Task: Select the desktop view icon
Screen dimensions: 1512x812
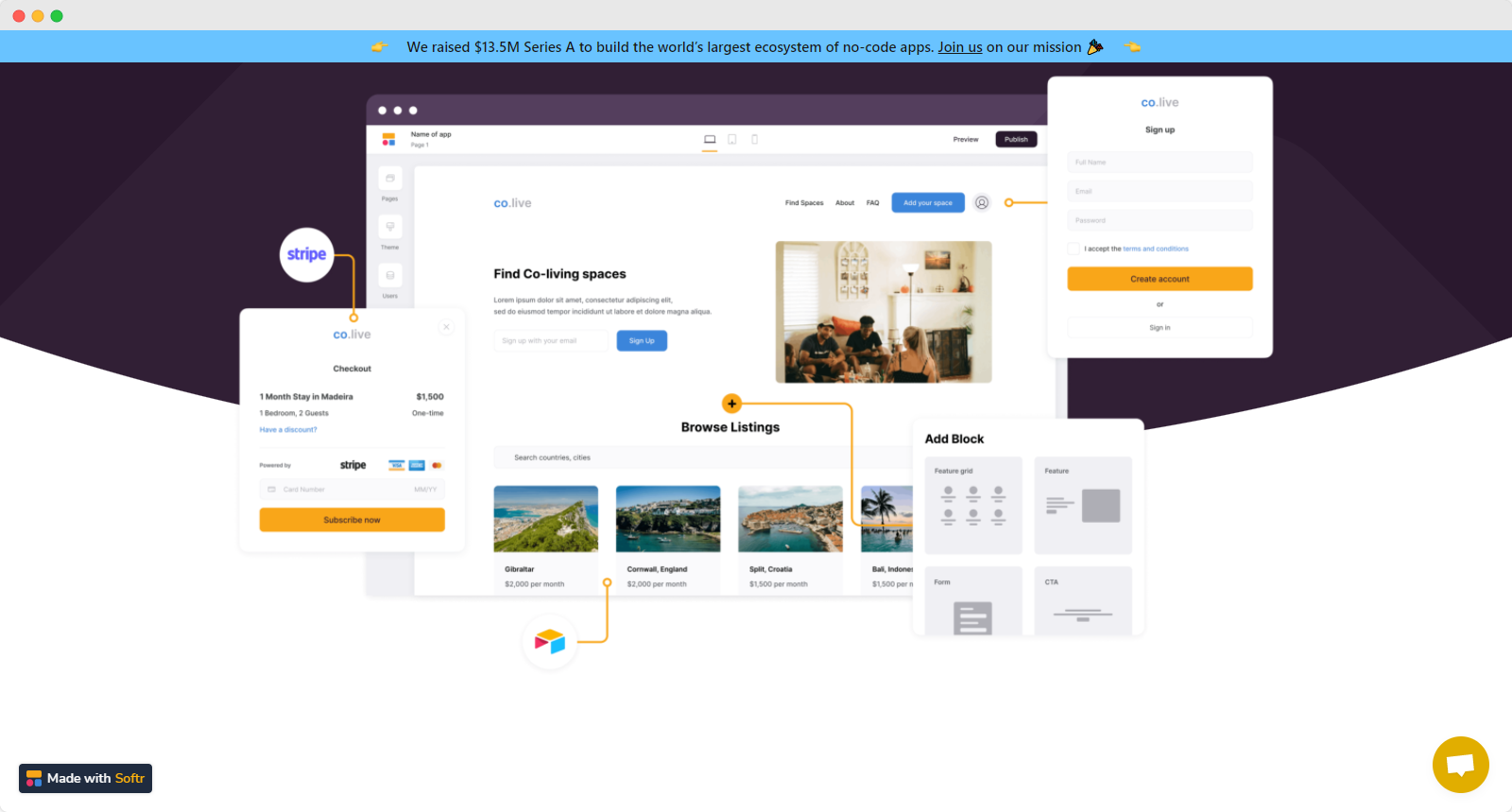Action: [710, 139]
